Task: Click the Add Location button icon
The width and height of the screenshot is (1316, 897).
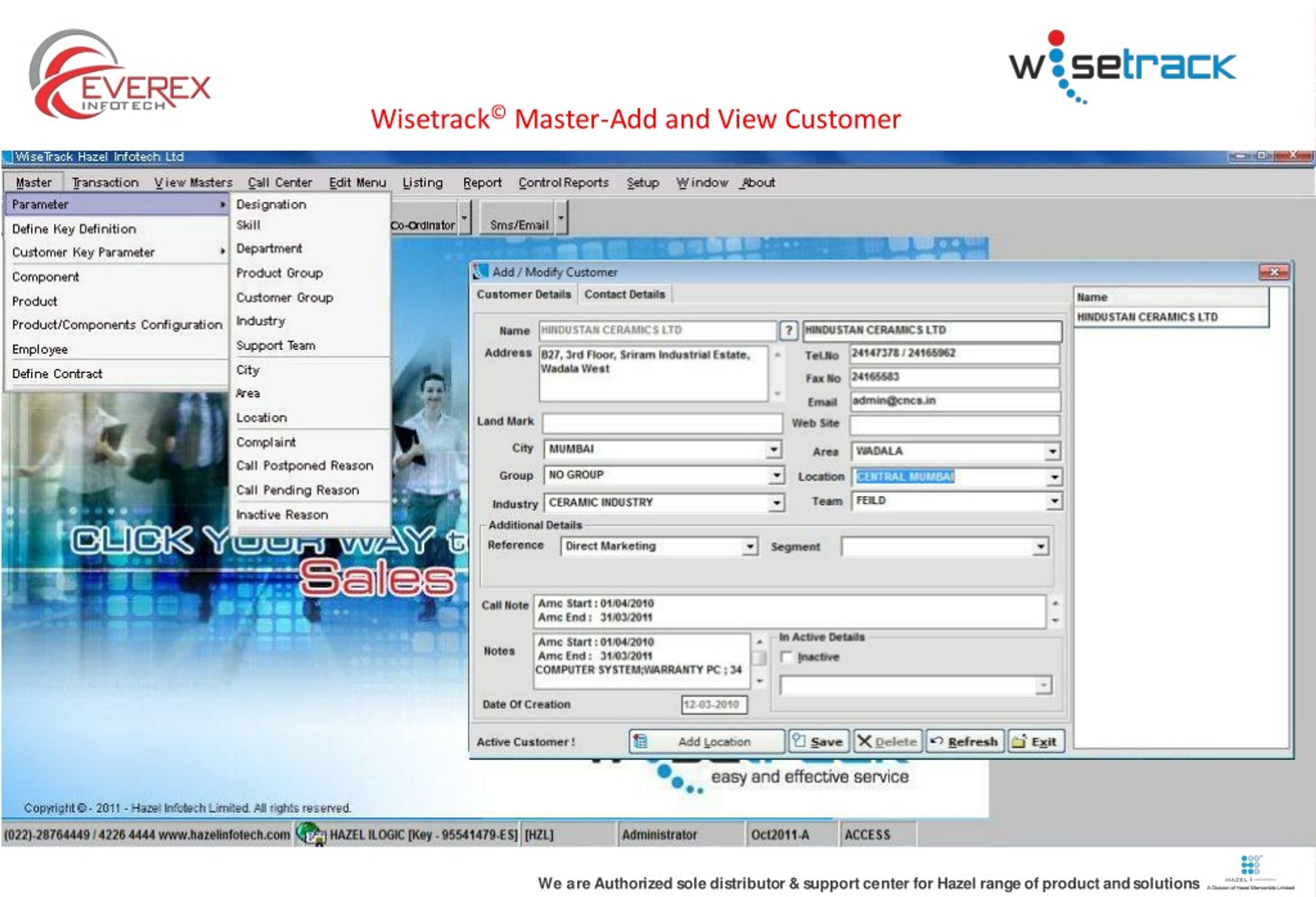Action: (x=640, y=741)
